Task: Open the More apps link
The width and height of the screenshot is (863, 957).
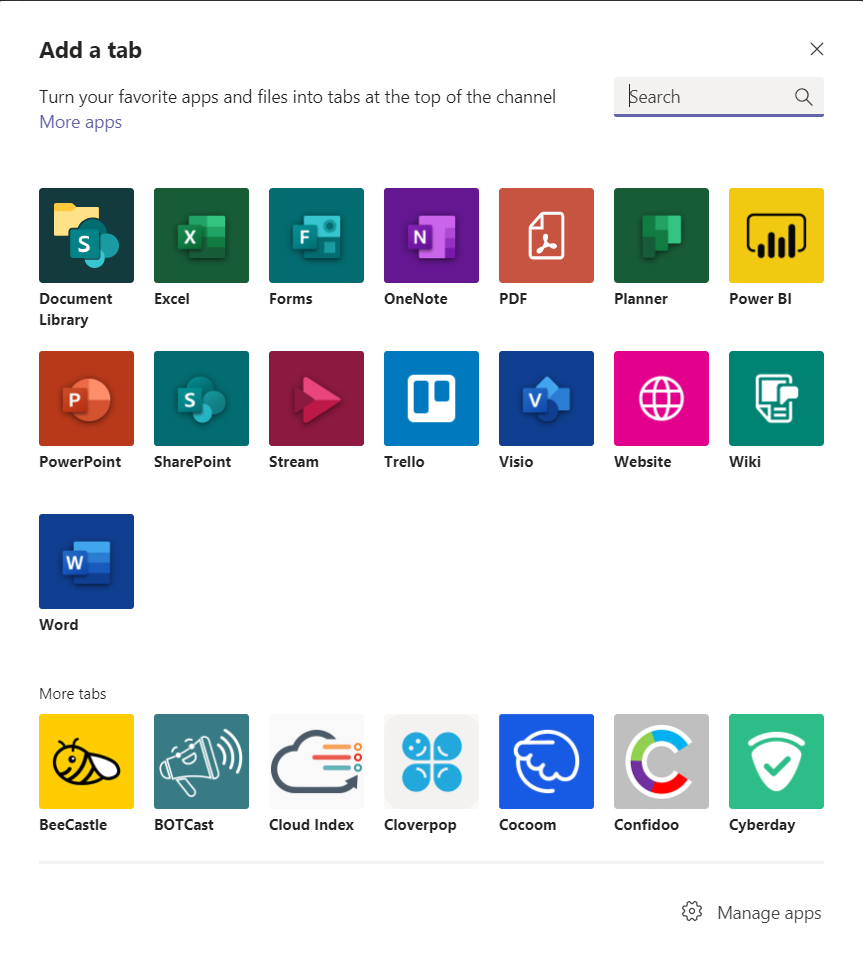Action: tap(81, 122)
